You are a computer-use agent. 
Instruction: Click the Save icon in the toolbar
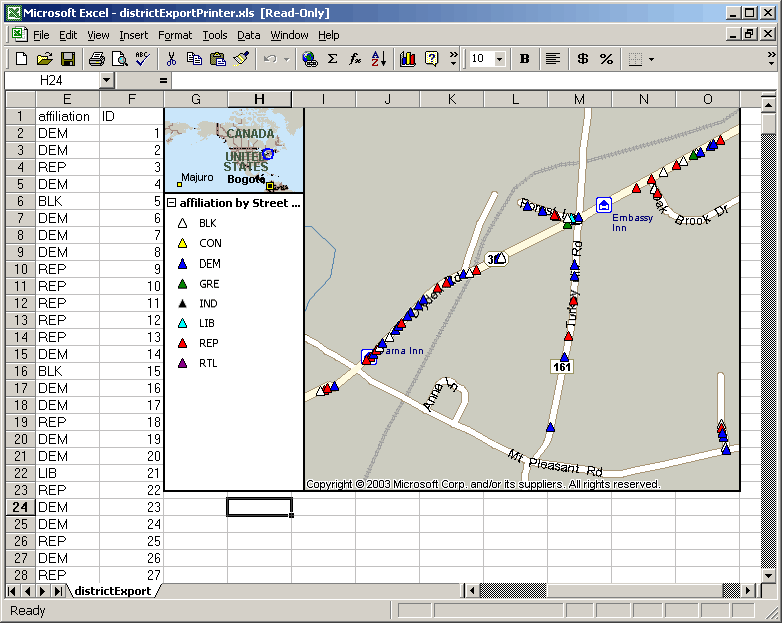point(68,59)
